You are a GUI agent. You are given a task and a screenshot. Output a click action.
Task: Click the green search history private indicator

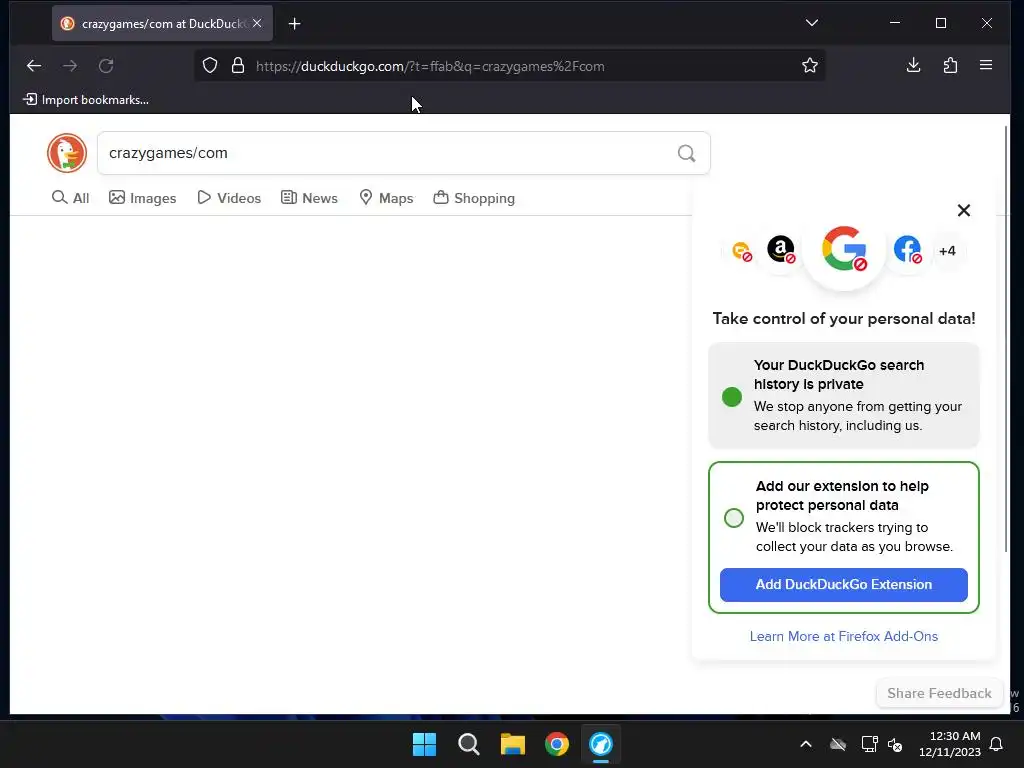732,396
